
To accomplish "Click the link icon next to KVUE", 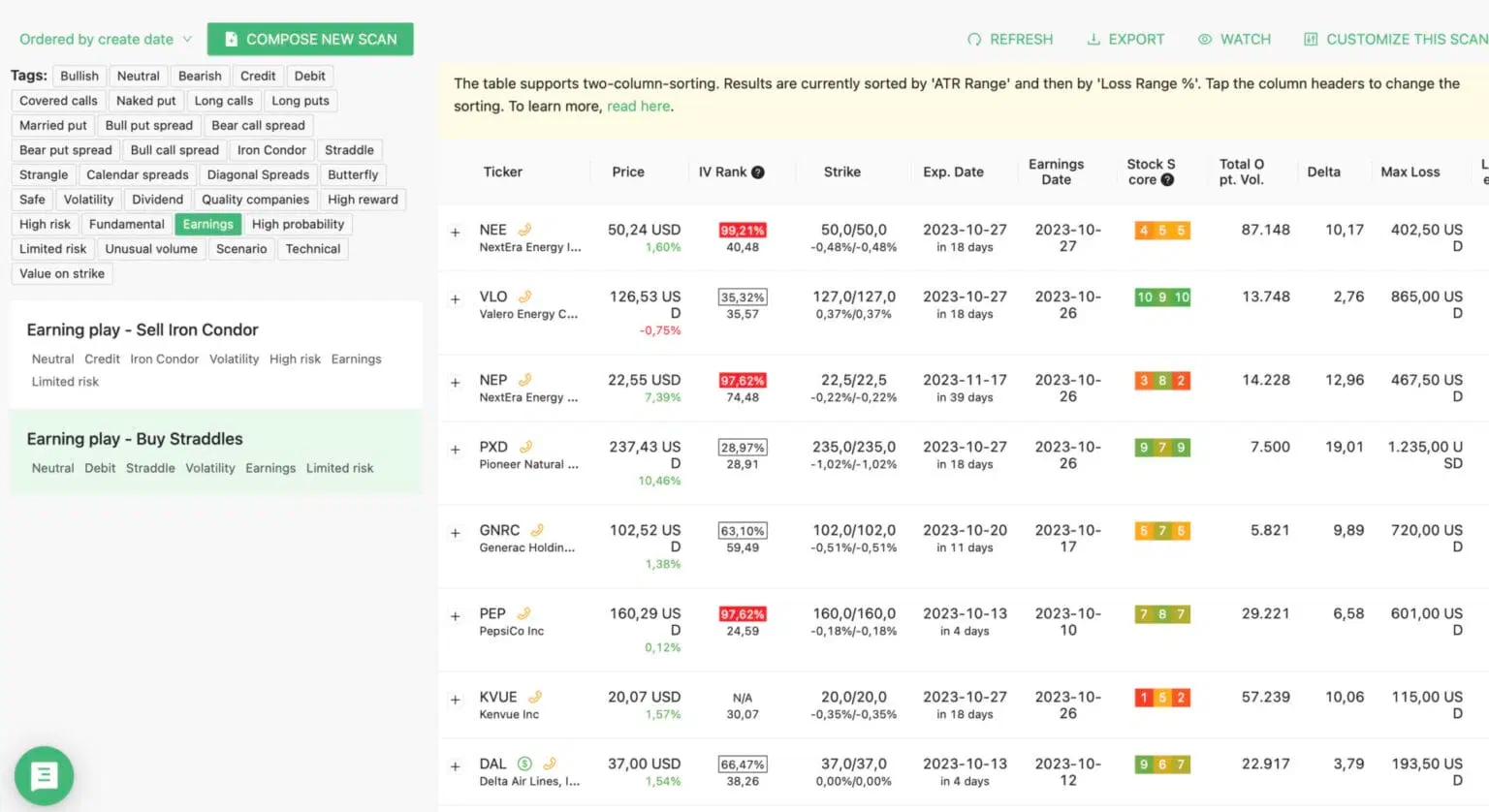I will point(535,697).
